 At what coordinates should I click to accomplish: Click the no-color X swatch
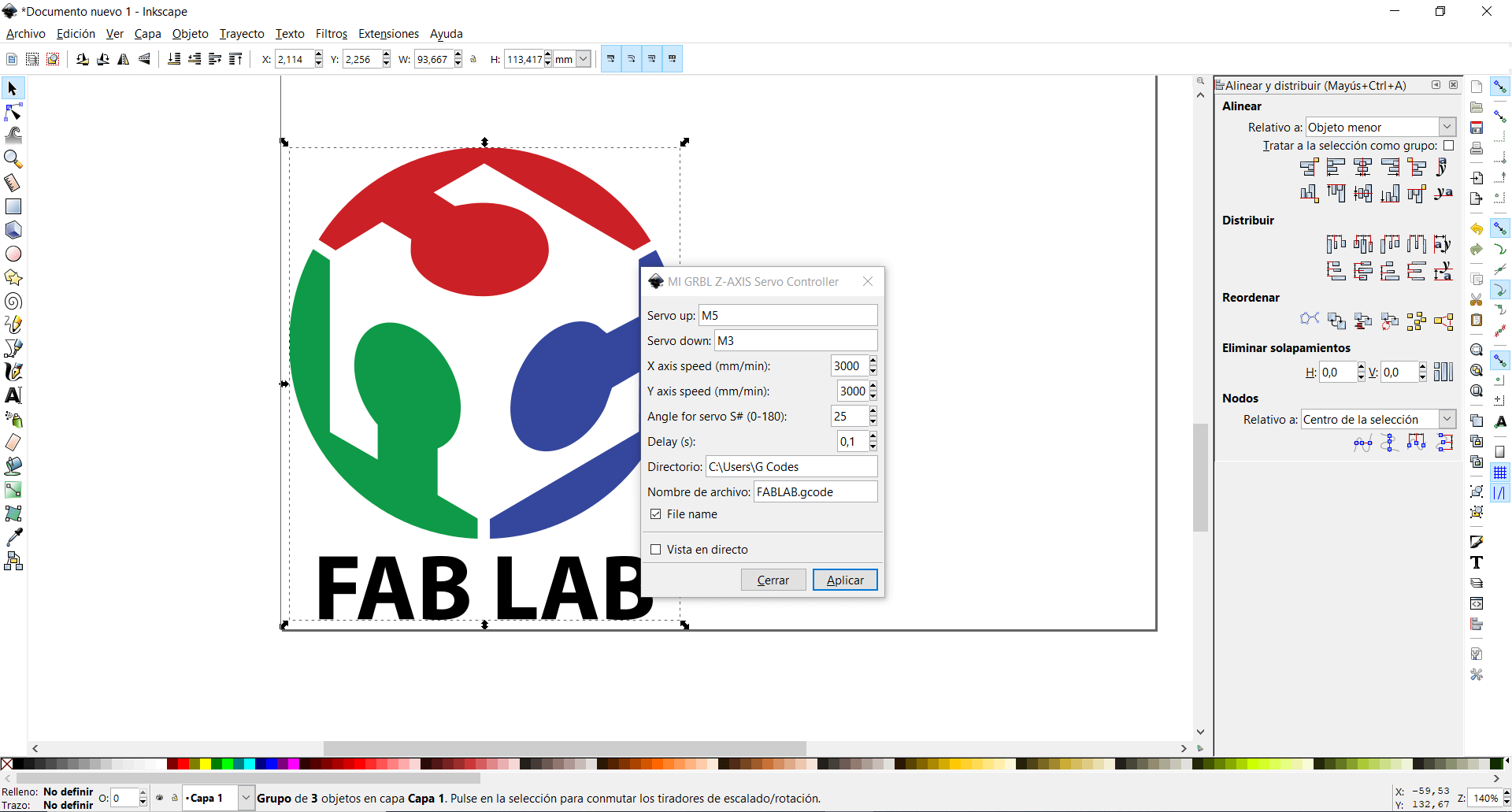tap(6, 764)
